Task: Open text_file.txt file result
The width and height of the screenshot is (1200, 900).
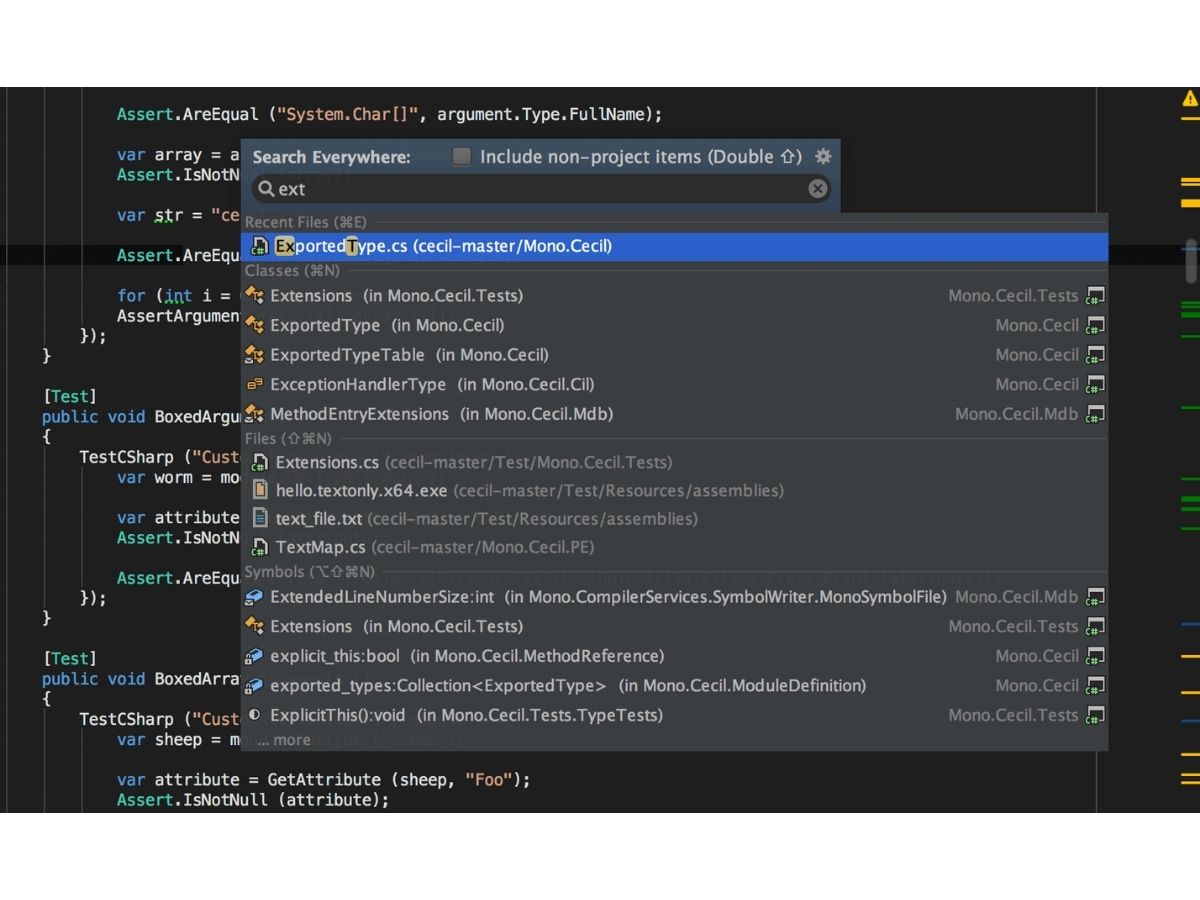Action: [675, 519]
